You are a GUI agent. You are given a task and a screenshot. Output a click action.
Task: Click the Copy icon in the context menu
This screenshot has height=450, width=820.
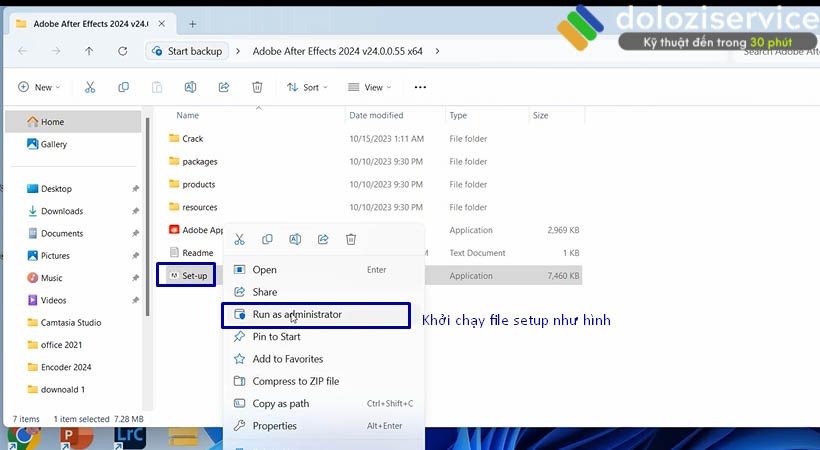(x=267, y=240)
